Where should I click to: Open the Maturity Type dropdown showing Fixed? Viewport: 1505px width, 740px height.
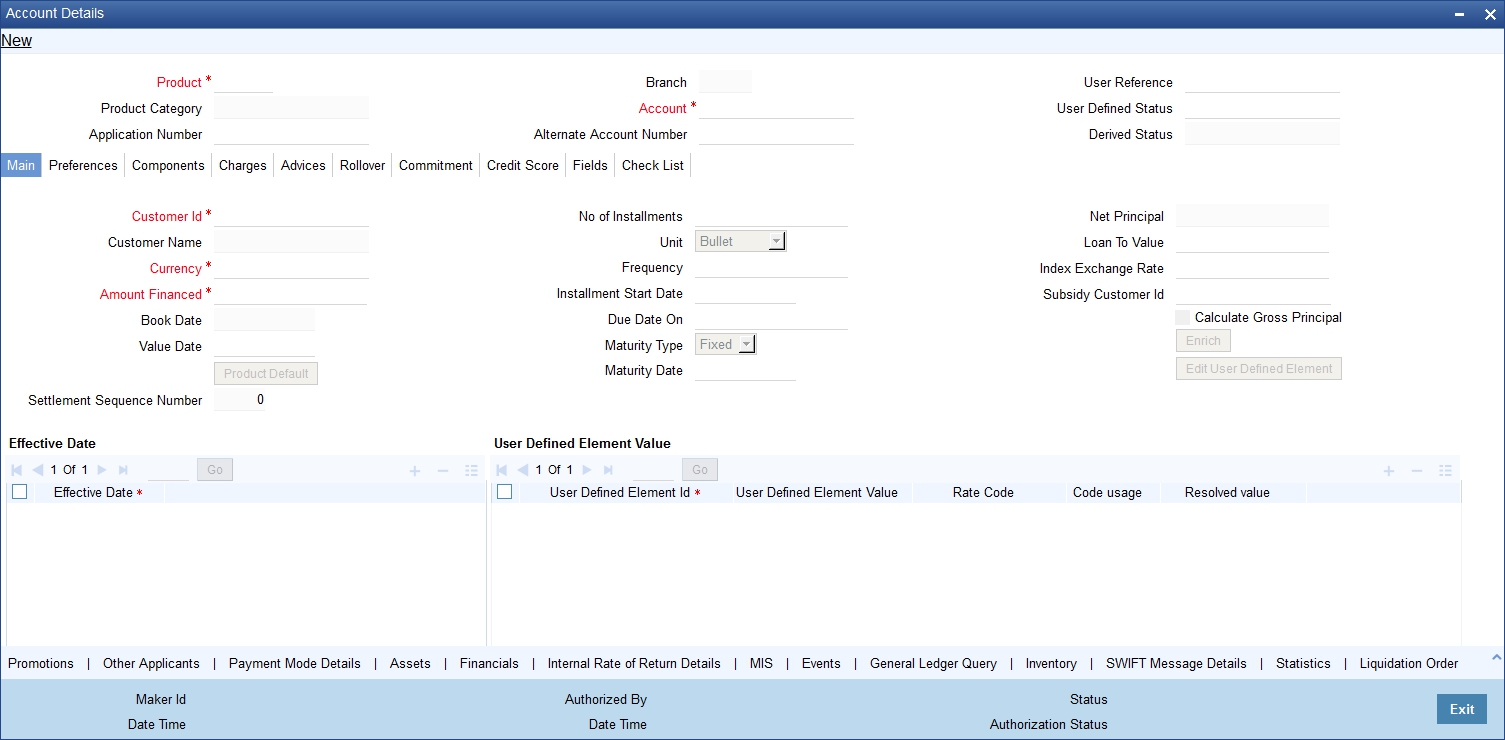pos(726,344)
